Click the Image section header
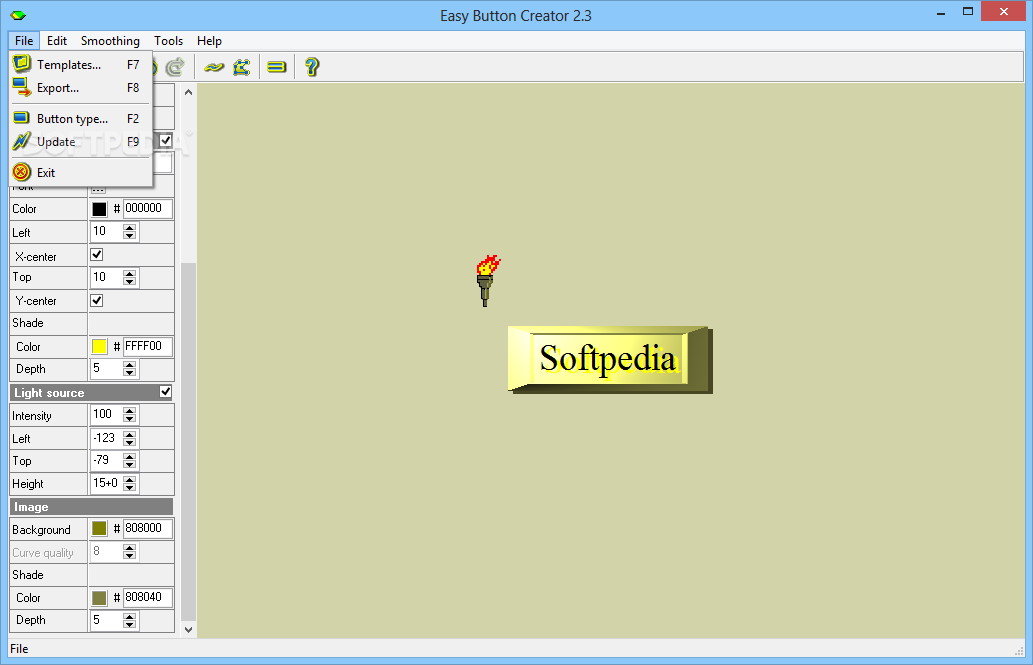The image size is (1033, 665). point(91,507)
